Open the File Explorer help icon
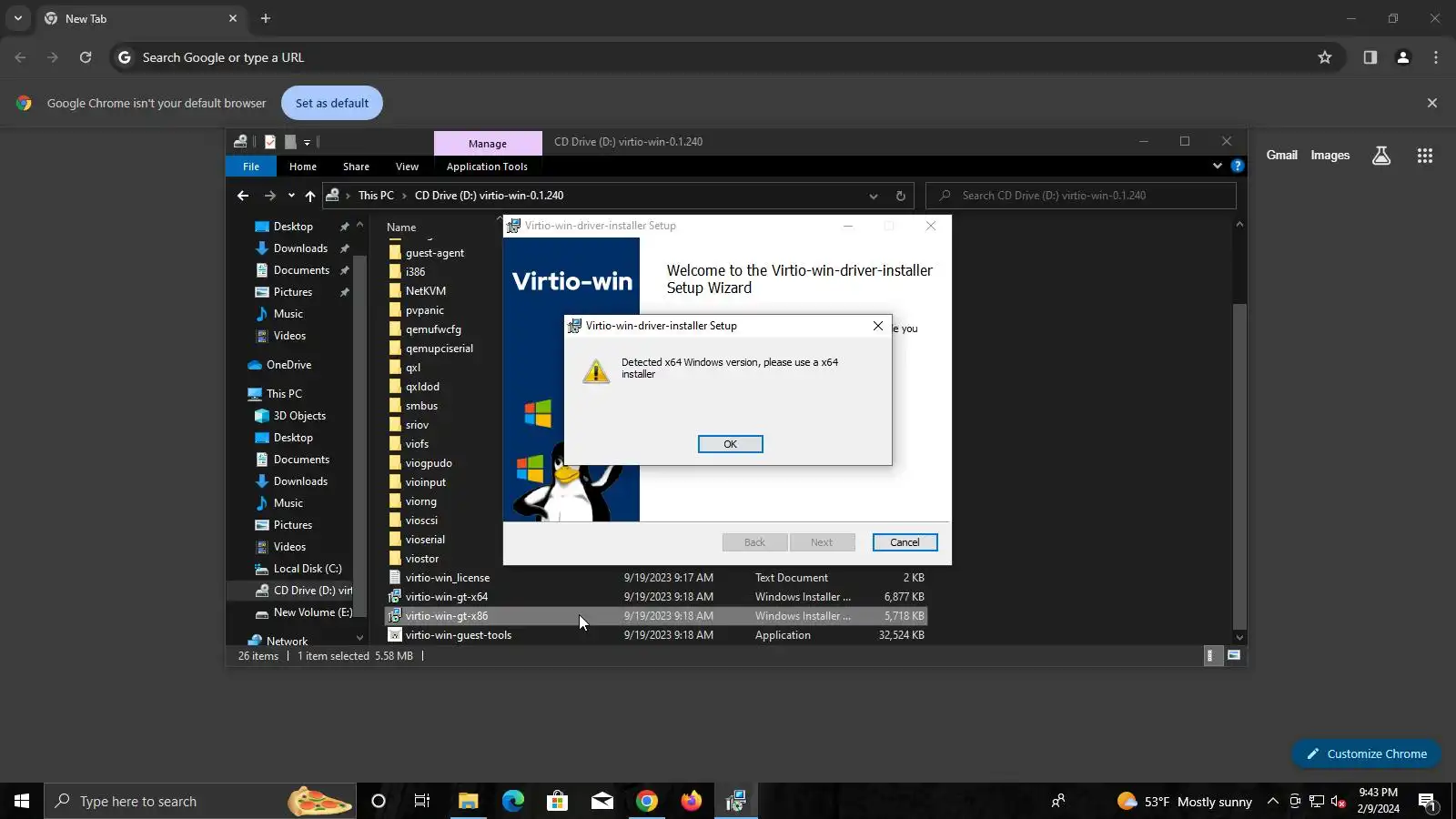This screenshot has height=819, width=1456. (1238, 166)
